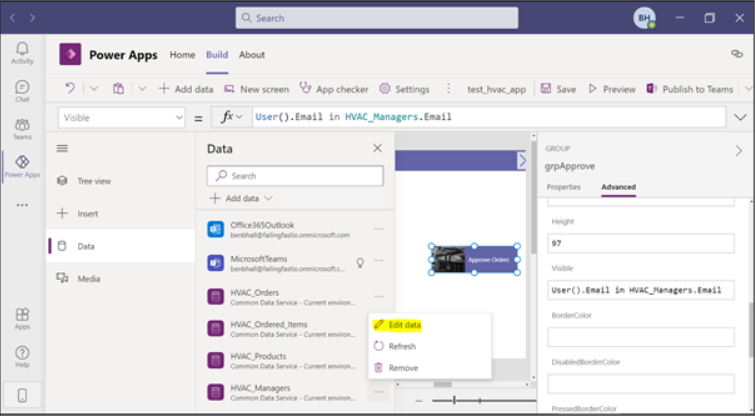Select Edit data from context menu
Image resolution: width=755 pixels, height=416 pixels.
[x=398, y=325]
